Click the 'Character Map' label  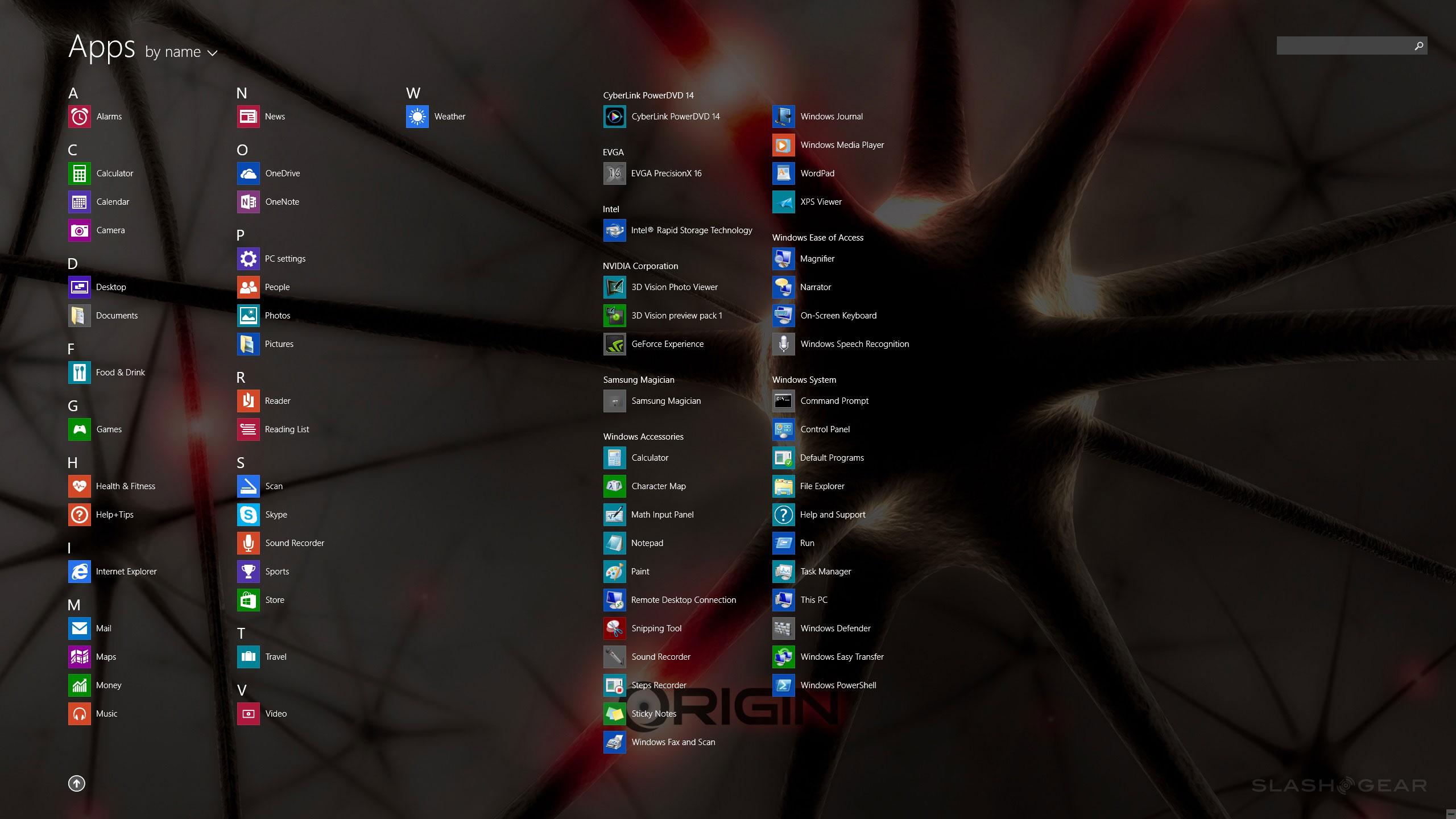pos(659,486)
